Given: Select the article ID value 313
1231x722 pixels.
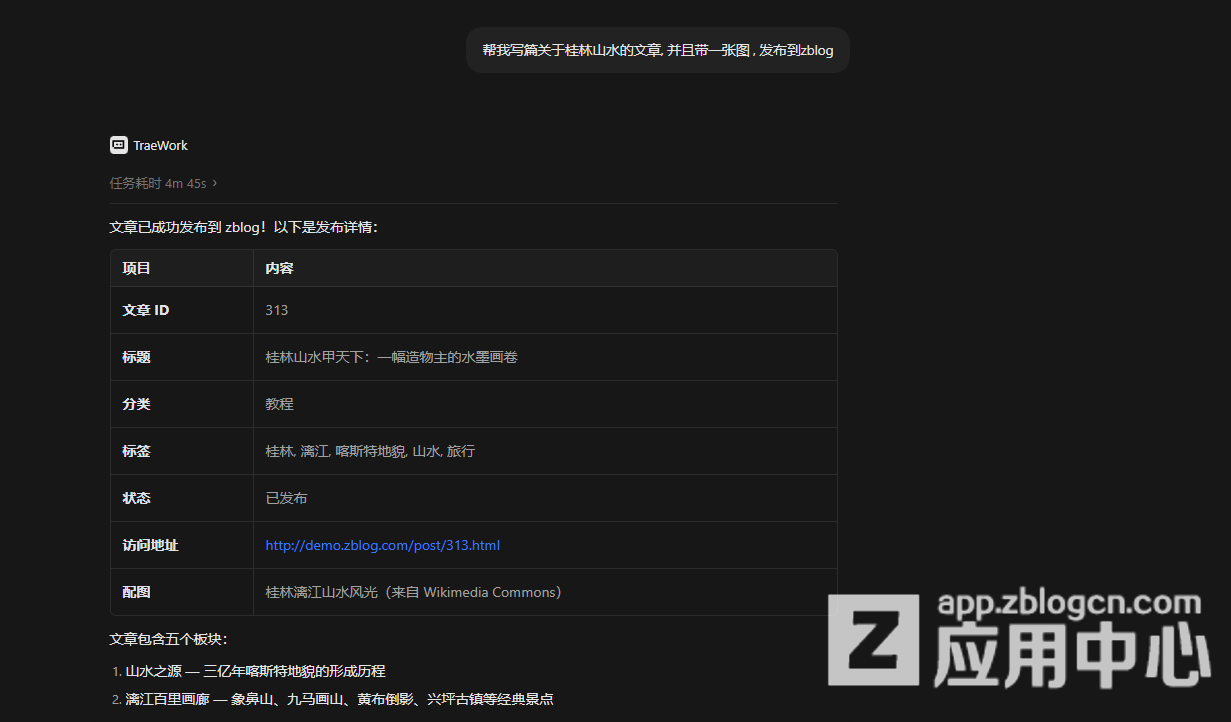Looking at the screenshot, I should click(276, 310).
